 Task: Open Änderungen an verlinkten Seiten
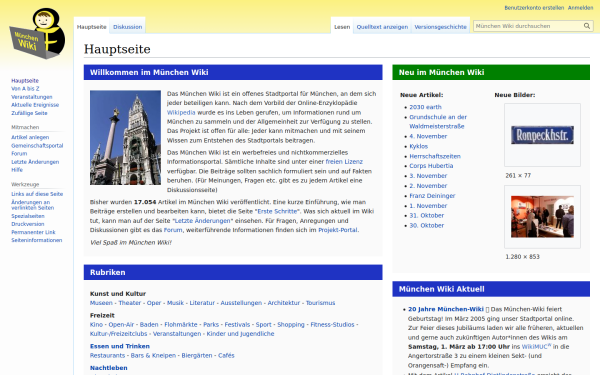tap(33, 205)
